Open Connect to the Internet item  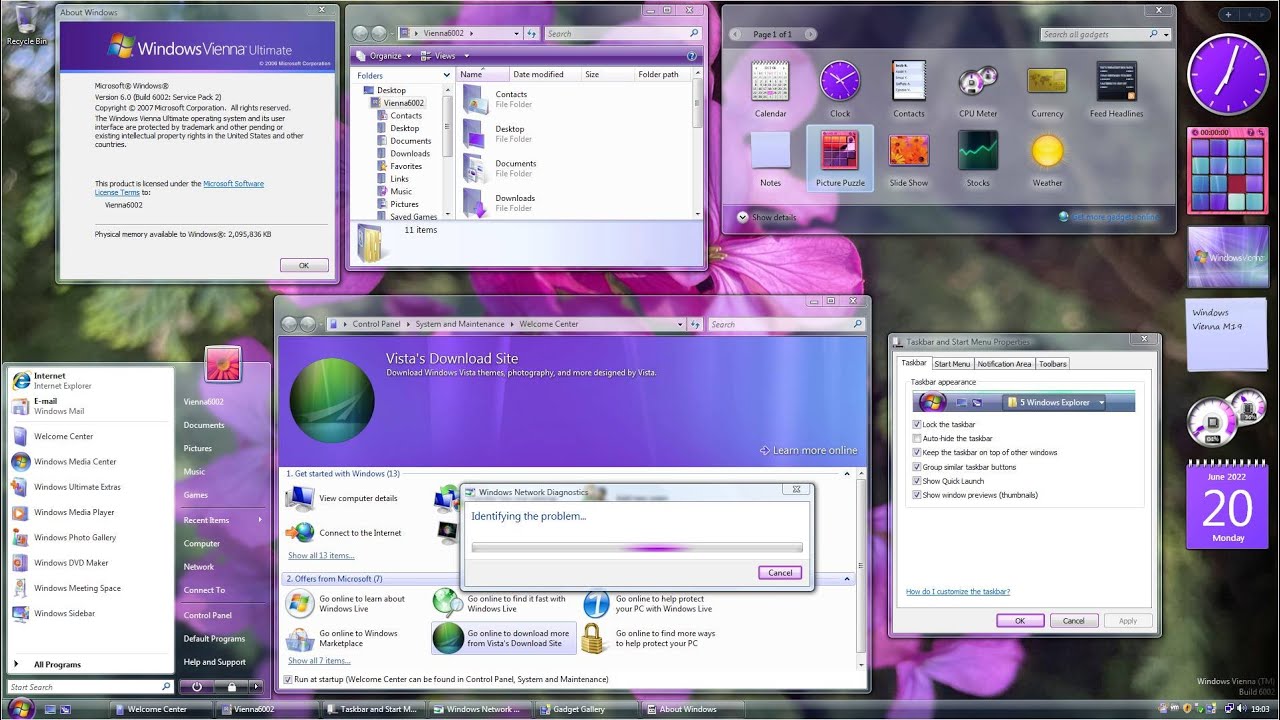pos(344,533)
